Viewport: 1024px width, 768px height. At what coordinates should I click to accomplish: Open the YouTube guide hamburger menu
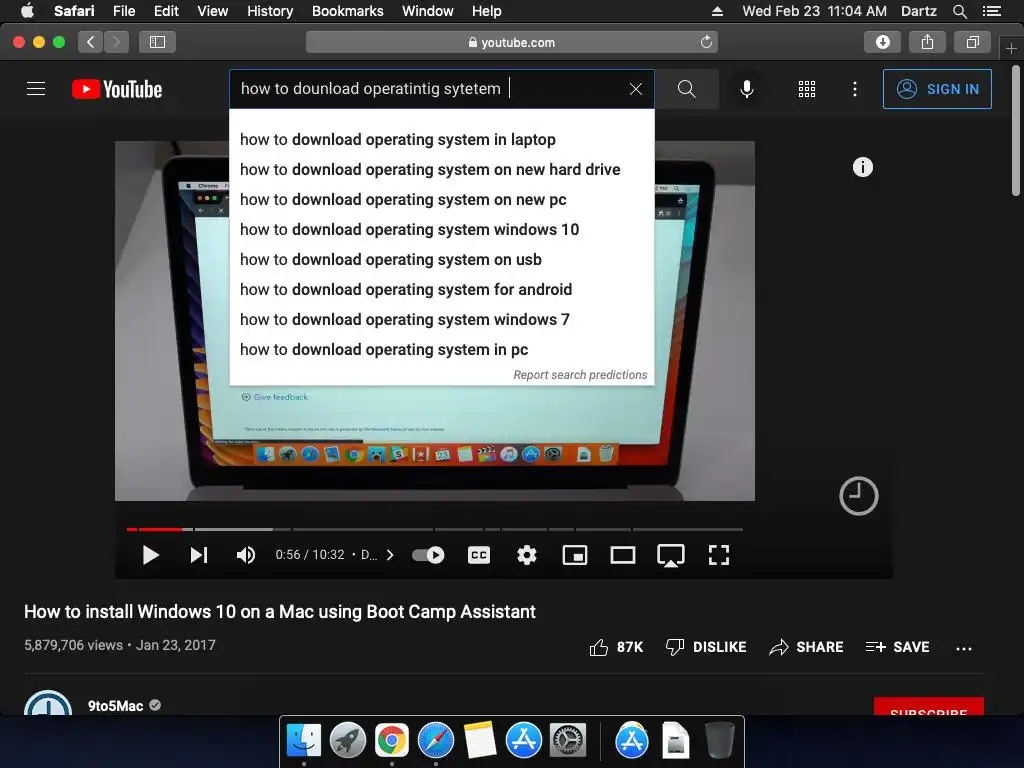click(36, 88)
